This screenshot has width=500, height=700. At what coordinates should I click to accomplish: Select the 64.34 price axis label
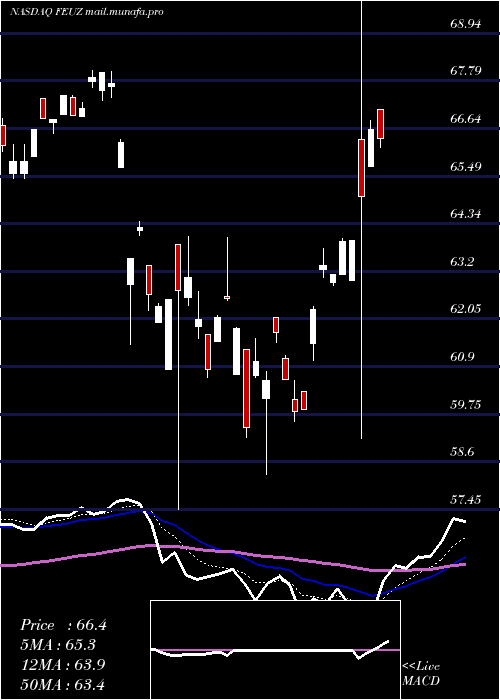click(x=466, y=213)
